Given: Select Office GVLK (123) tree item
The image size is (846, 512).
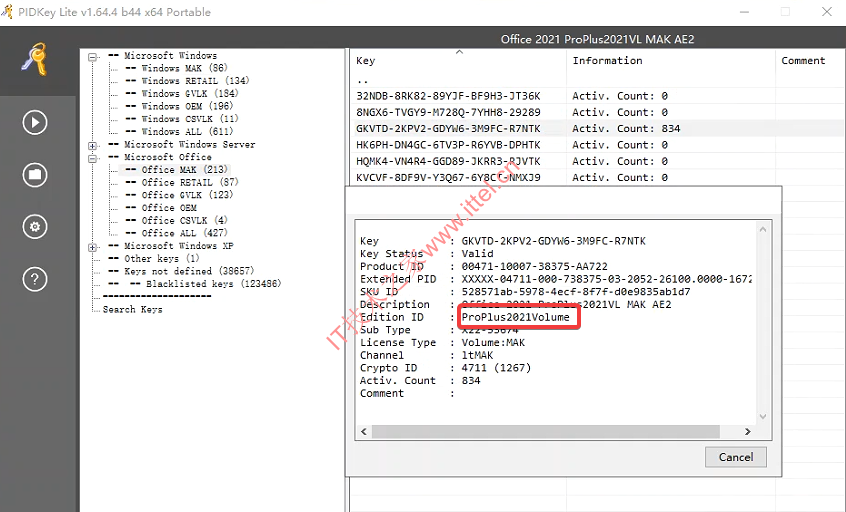Looking at the screenshot, I should pos(179,195).
